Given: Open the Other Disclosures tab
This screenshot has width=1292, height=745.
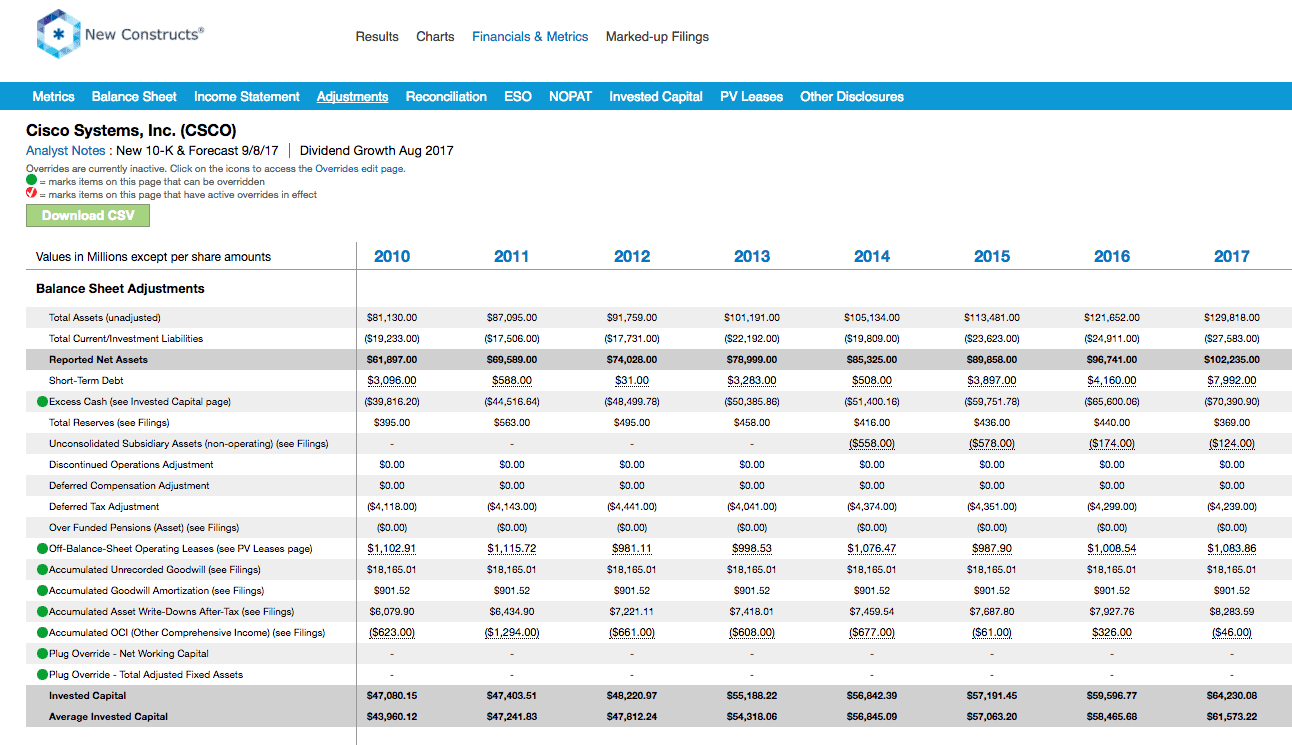Looking at the screenshot, I should (x=852, y=97).
